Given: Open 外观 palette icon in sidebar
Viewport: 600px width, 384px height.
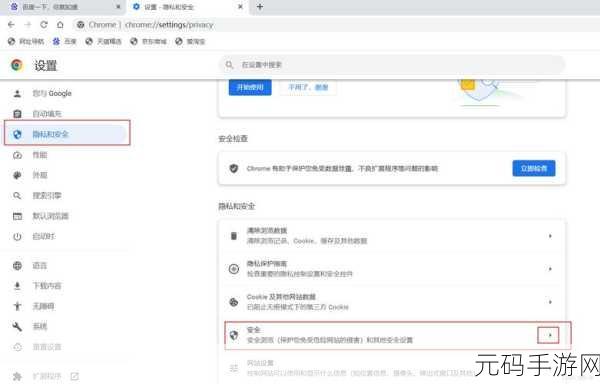Looking at the screenshot, I should (17, 175).
